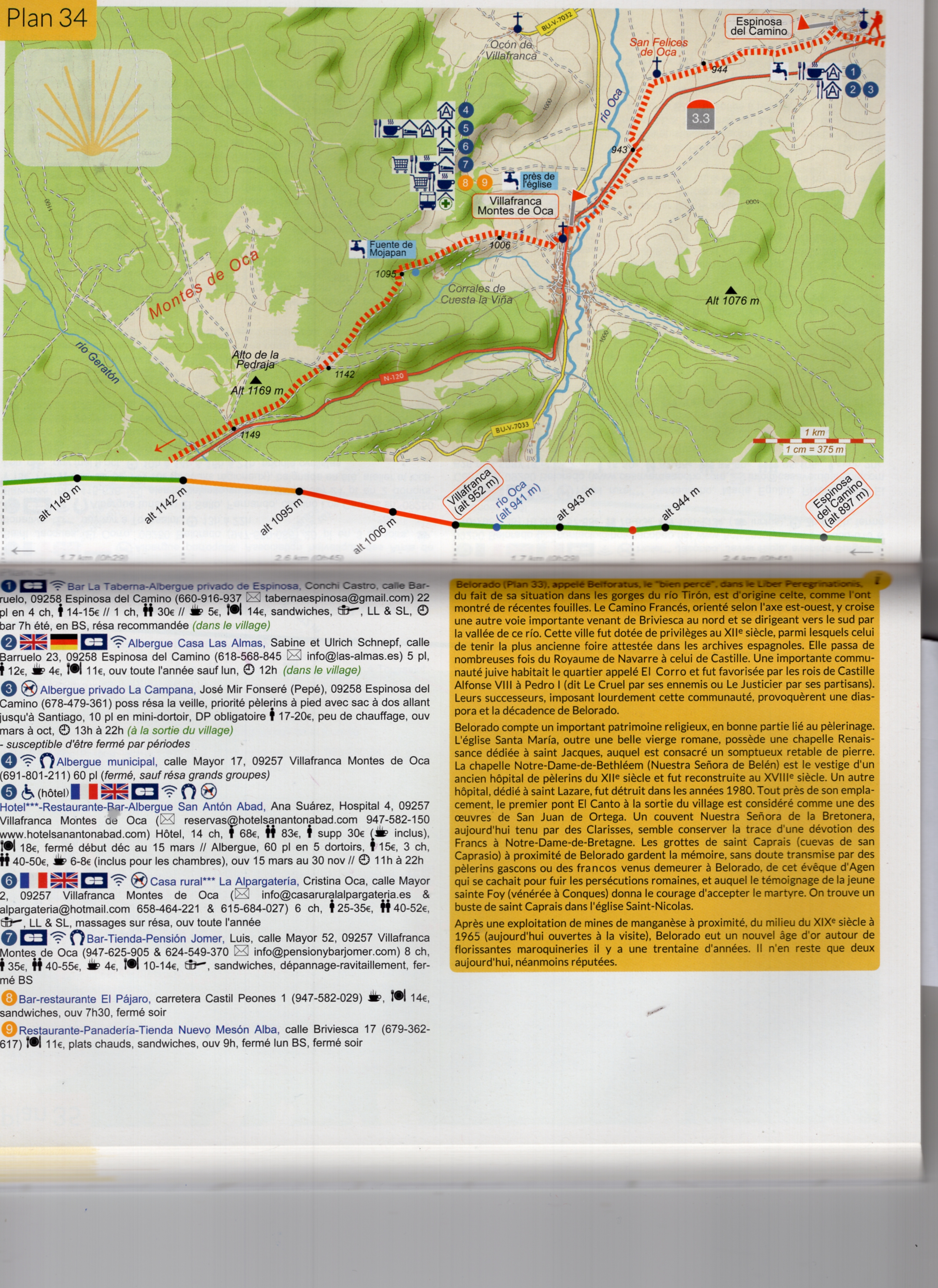The width and height of the screenshot is (938, 1288).
Task: Click the red flag beside Espinosa del Camino label
Action: pos(803,23)
